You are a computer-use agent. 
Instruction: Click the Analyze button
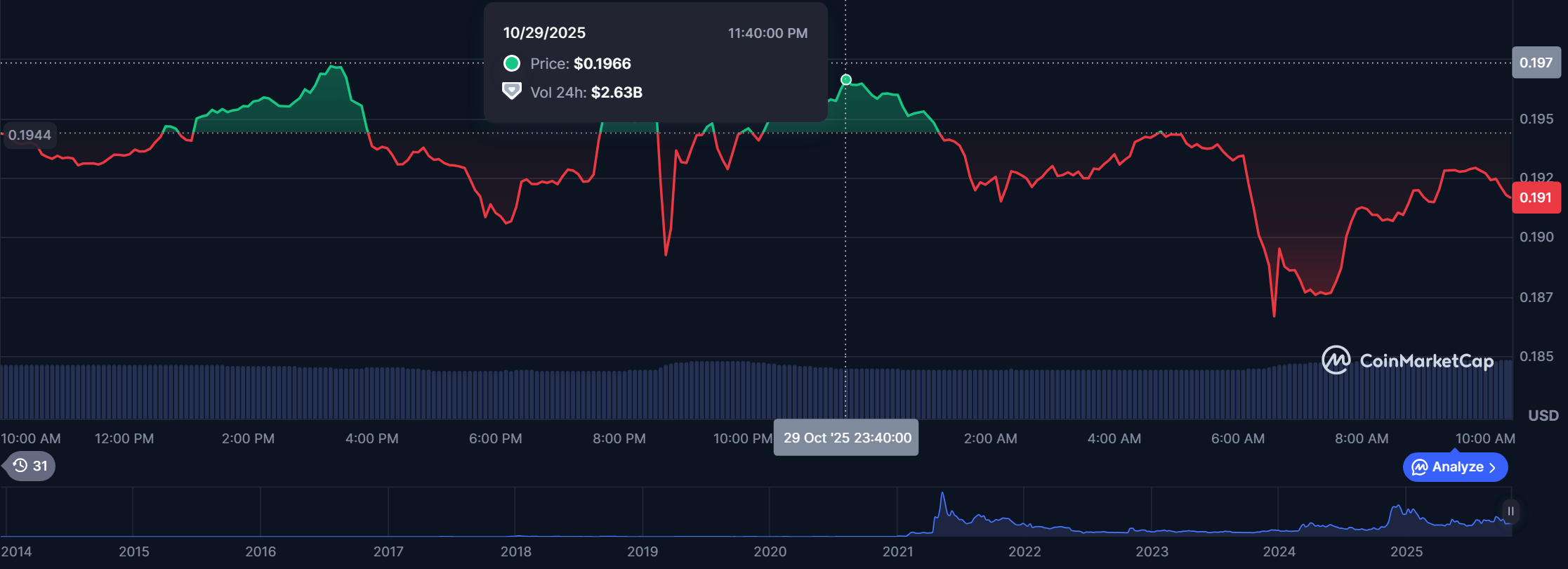(x=1455, y=467)
